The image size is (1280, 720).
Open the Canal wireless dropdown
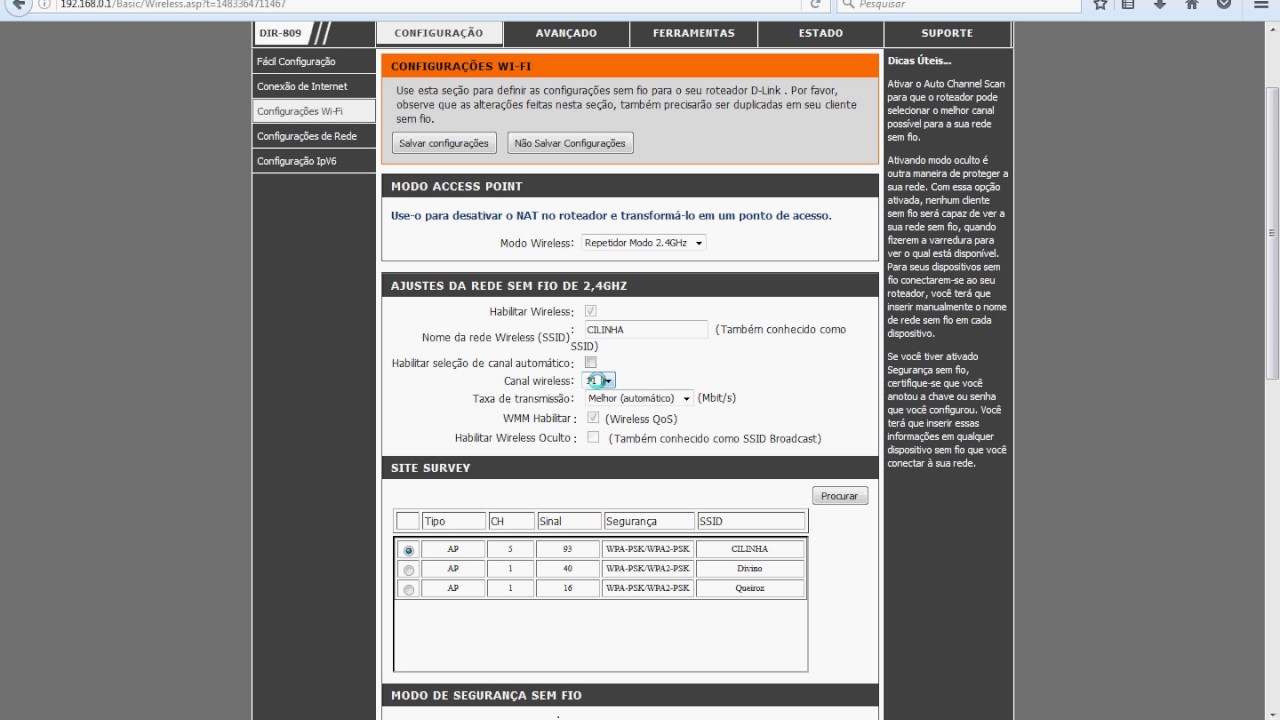pyautogui.click(x=599, y=381)
